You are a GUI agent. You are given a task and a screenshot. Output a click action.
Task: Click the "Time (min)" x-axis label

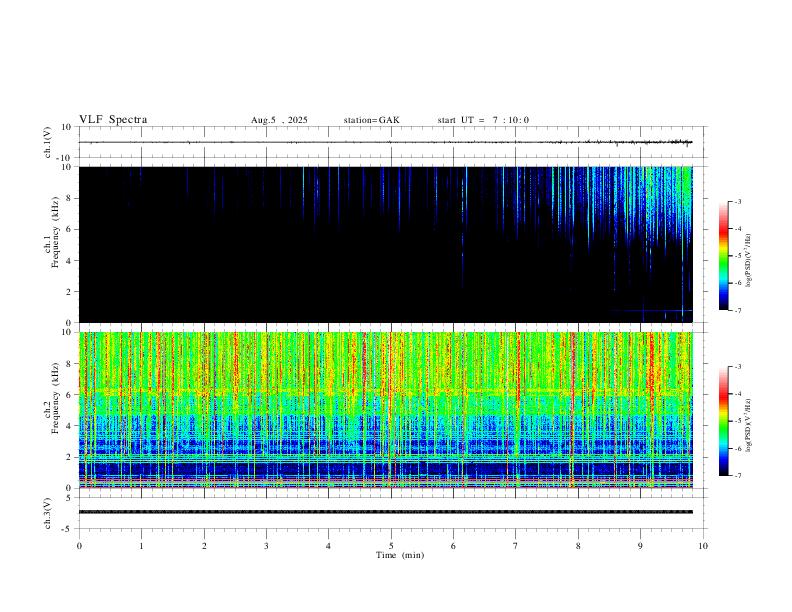(x=400, y=555)
